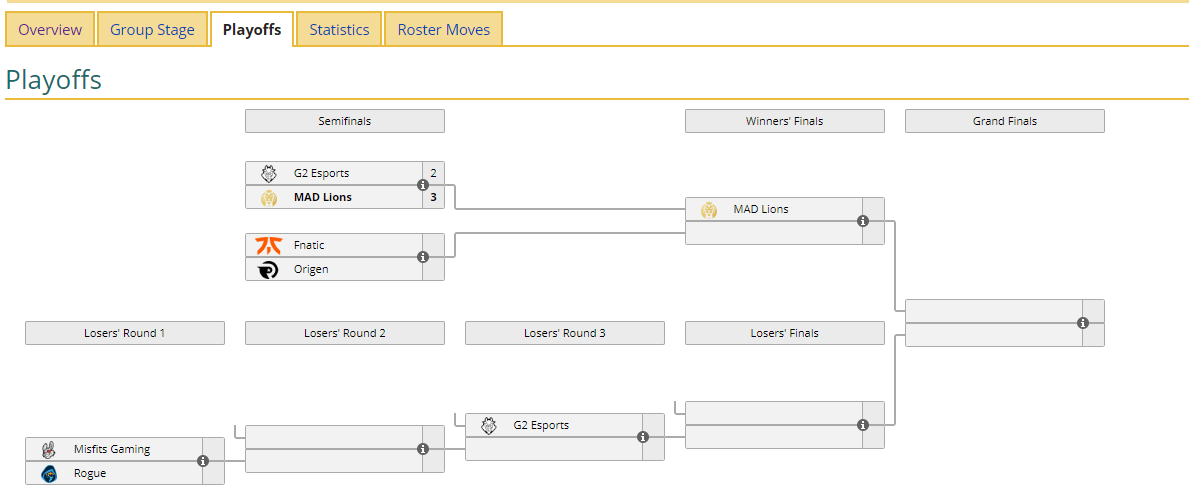Click the Winners' Finals round header
This screenshot has height=492, width=1189.
coord(785,121)
